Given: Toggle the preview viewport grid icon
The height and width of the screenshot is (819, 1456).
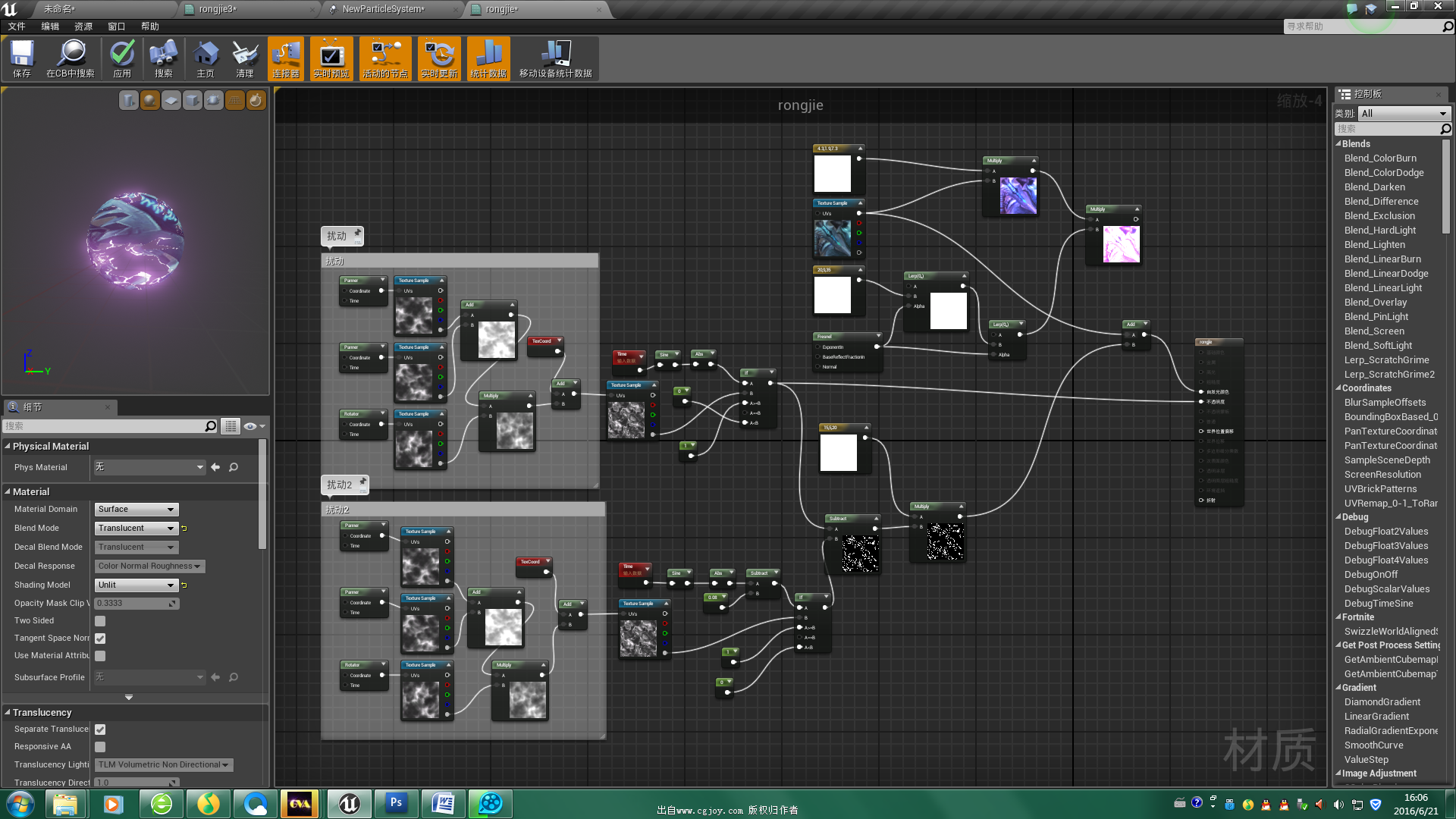Looking at the screenshot, I should [x=235, y=100].
